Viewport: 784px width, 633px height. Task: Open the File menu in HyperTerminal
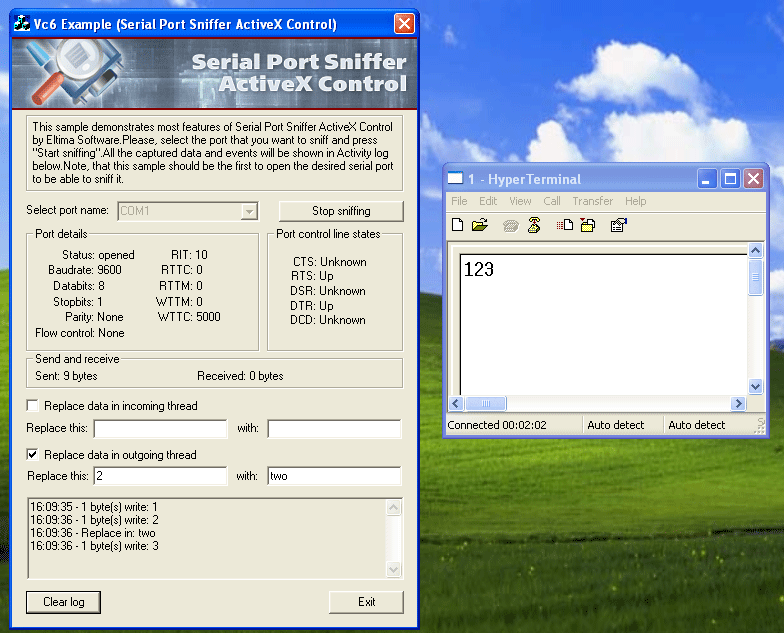(459, 201)
